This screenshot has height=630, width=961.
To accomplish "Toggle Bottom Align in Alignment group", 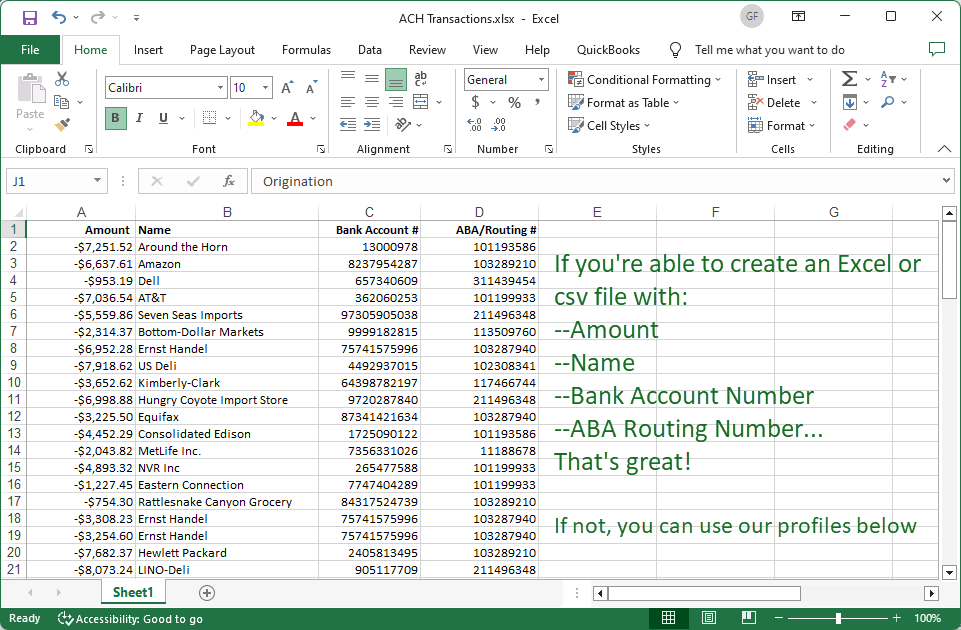I will 396,79.
